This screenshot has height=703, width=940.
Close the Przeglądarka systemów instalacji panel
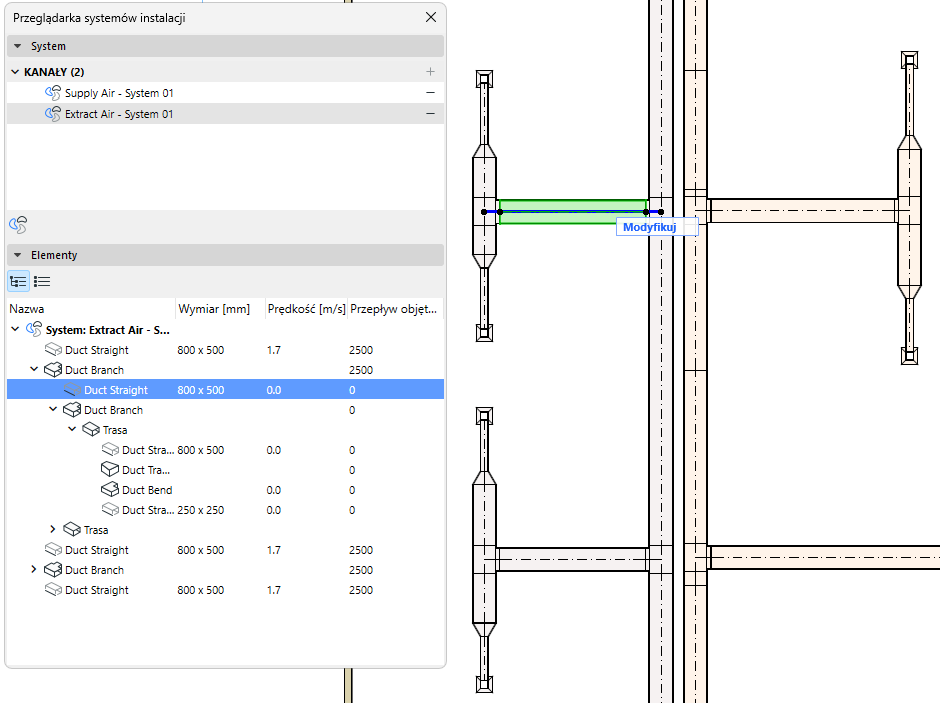point(431,17)
